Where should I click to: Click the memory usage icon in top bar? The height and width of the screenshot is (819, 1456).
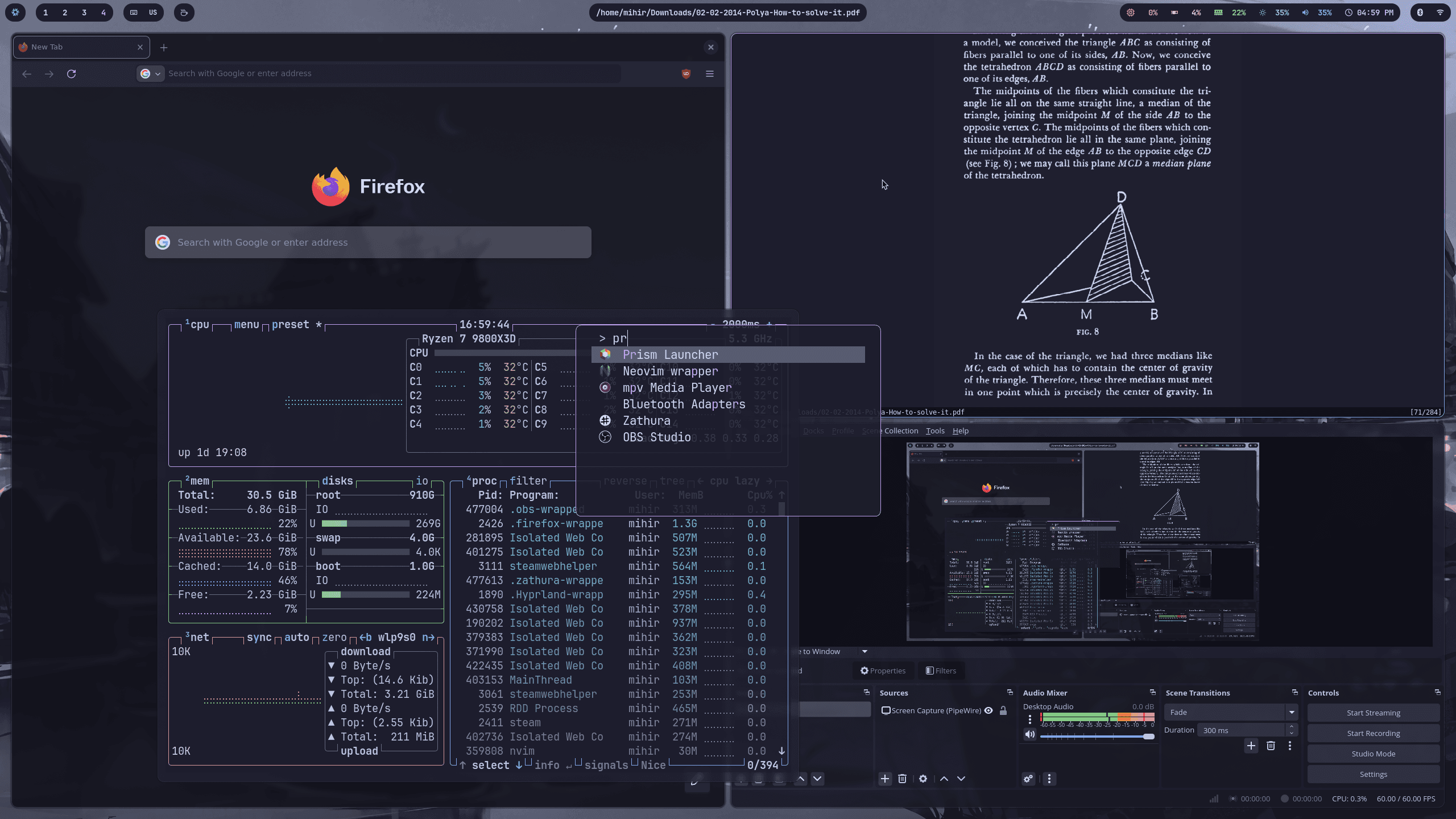coord(1218,13)
